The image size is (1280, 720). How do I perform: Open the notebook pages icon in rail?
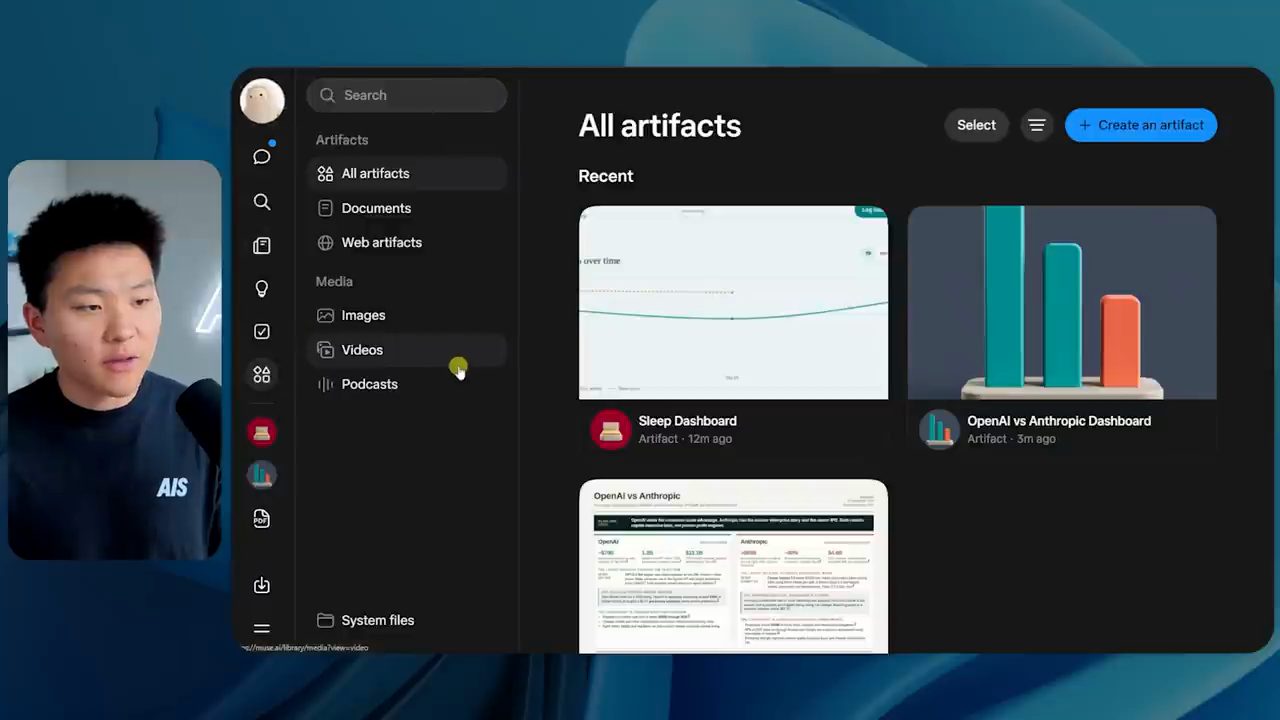point(262,245)
